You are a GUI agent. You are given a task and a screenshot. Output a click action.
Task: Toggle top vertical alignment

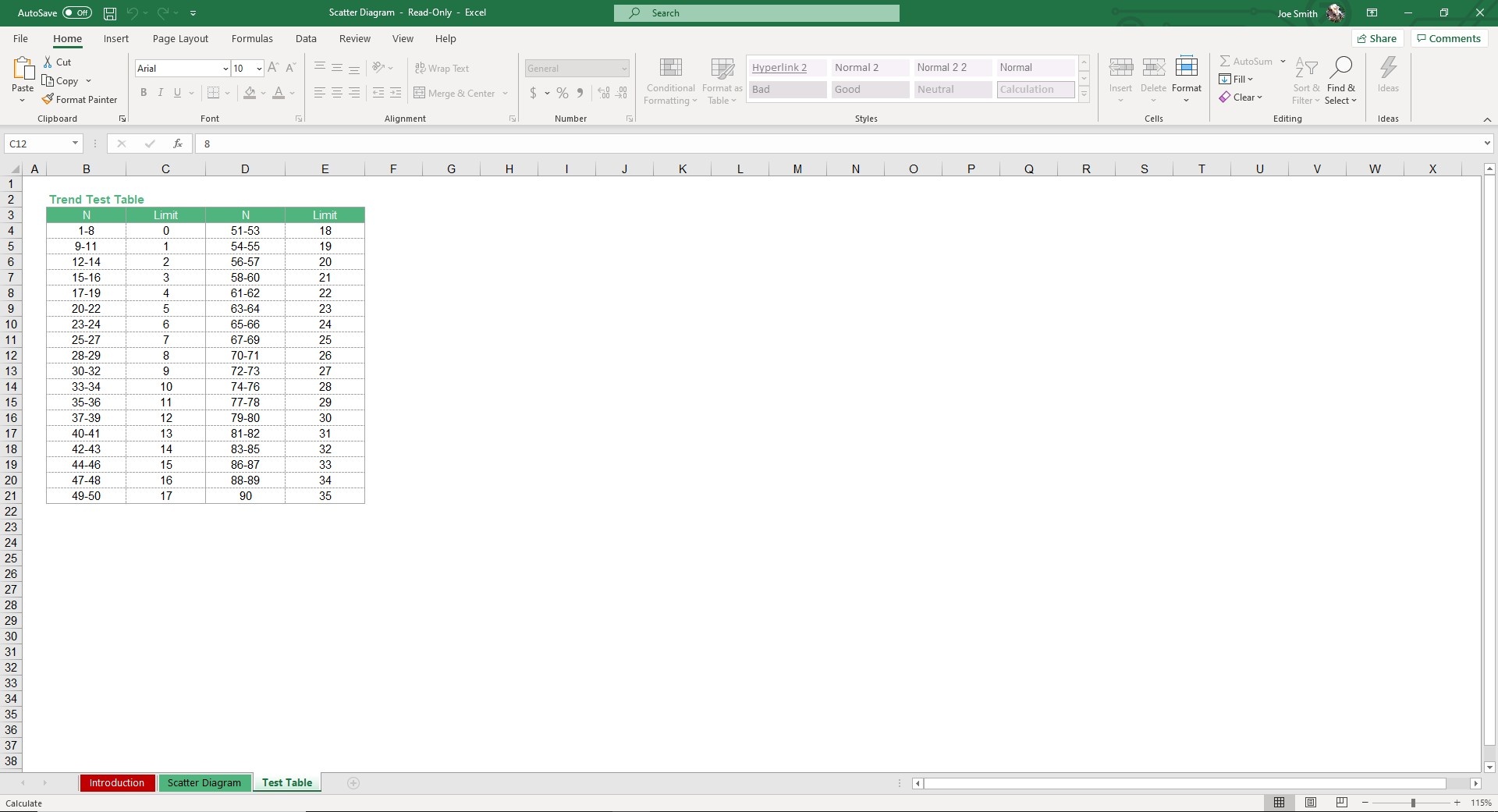click(x=320, y=68)
